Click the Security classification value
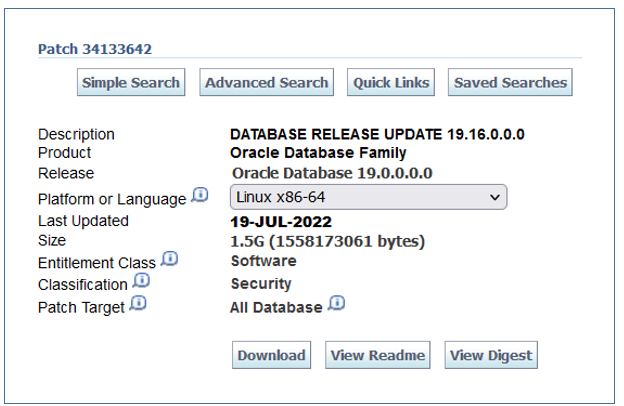This screenshot has width=624, height=406. pos(261,284)
